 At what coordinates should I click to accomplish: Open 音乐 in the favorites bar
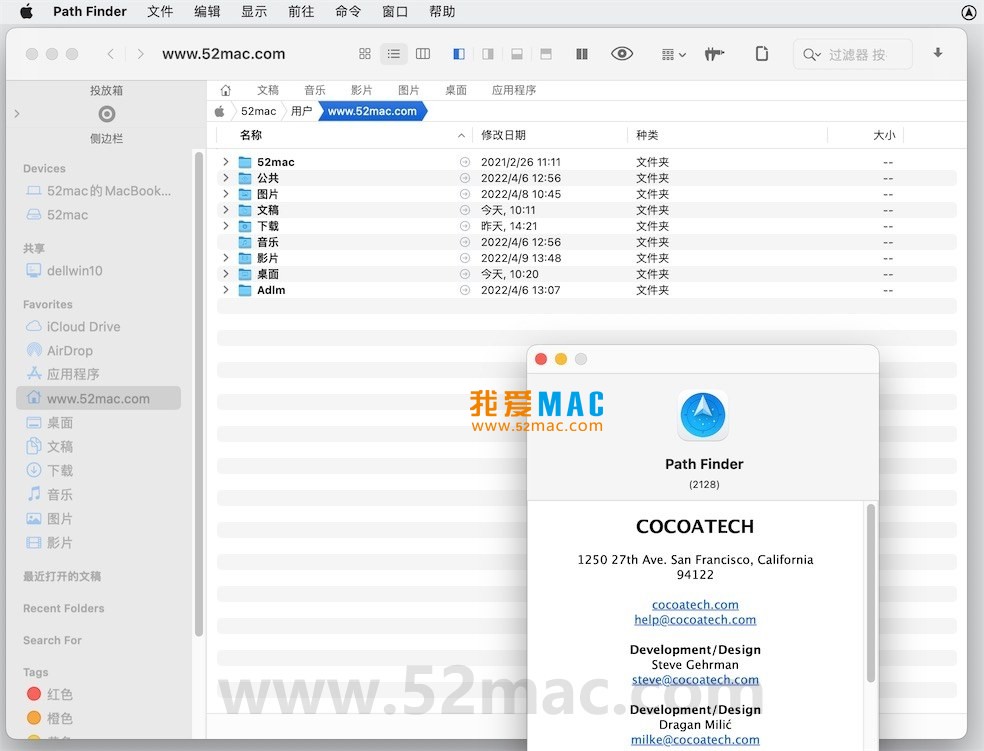[x=314, y=90]
